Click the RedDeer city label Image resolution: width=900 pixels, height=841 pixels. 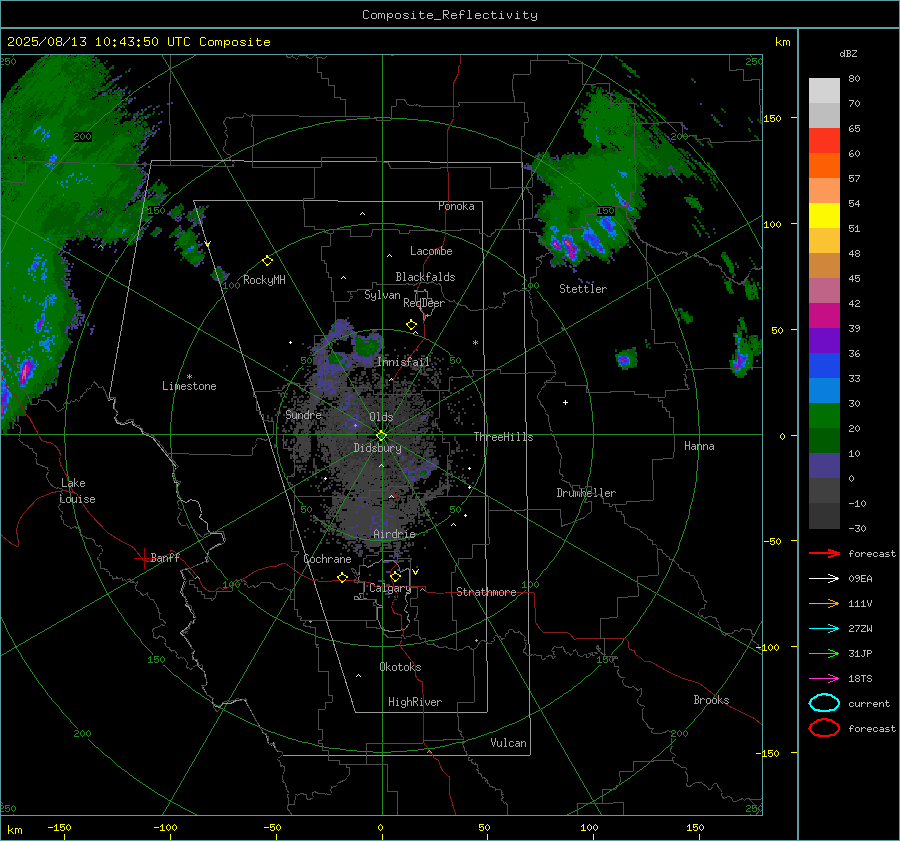pyautogui.click(x=424, y=303)
